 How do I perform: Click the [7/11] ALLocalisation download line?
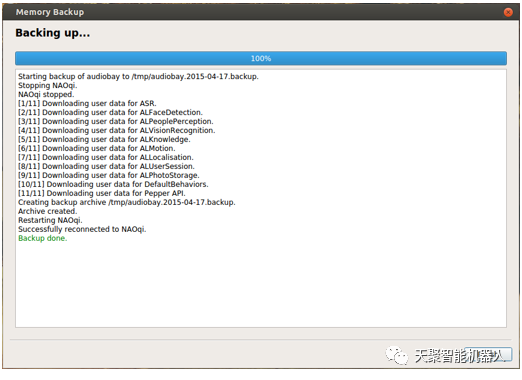coord(106,157)
